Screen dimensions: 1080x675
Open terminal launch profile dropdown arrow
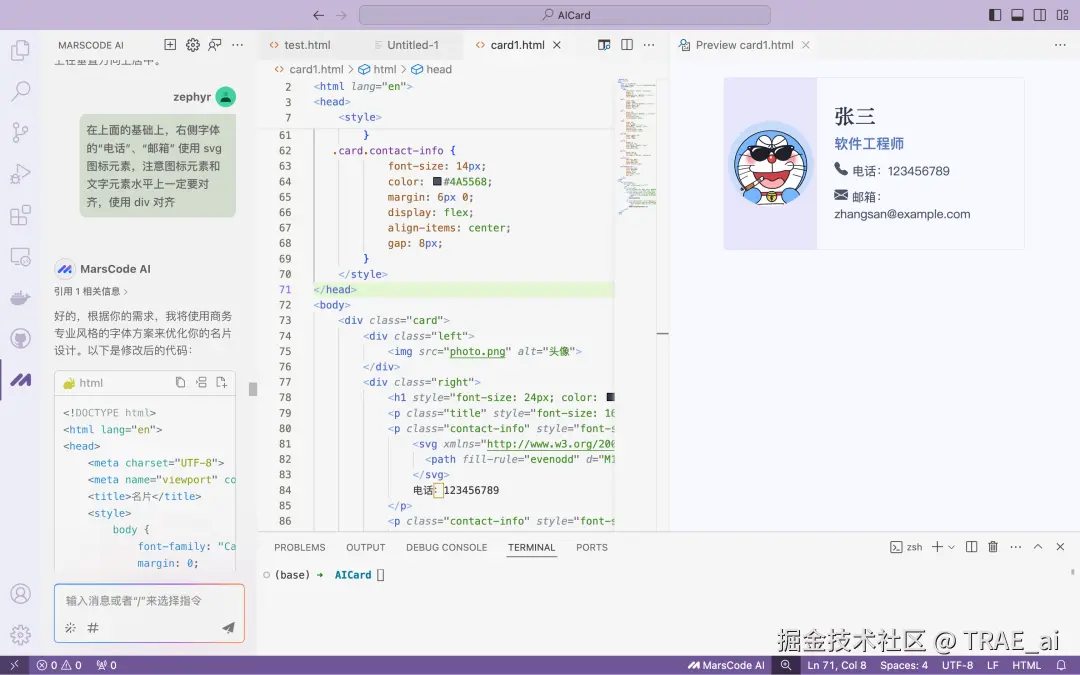[x=951, y=547]
